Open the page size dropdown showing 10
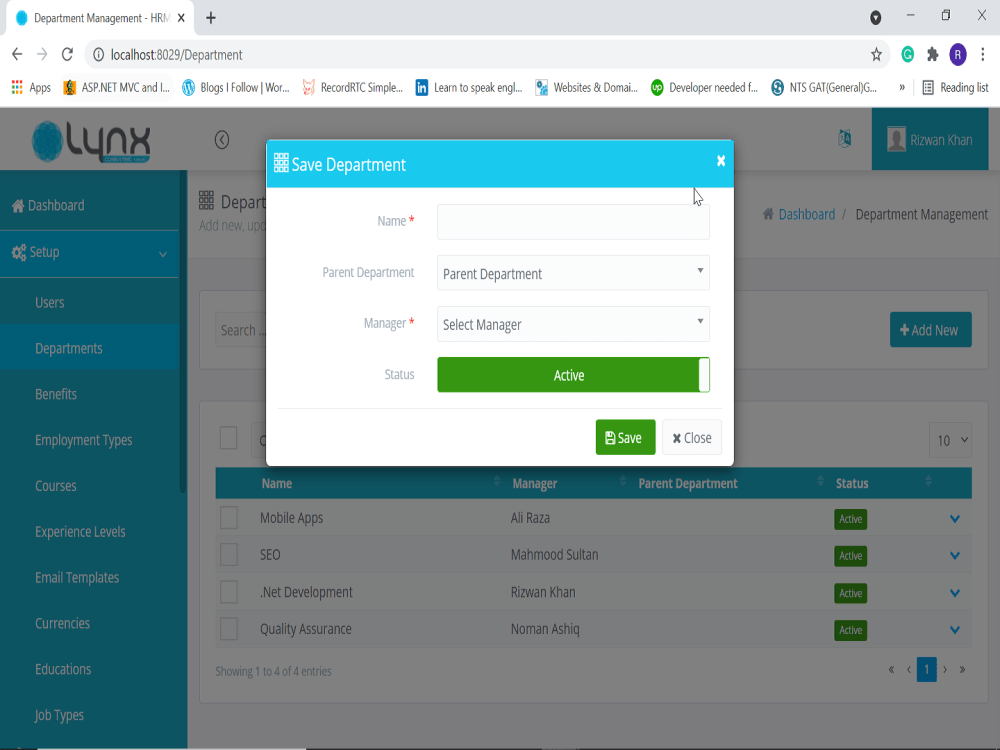This screenshot has width=1000, height=750. pos(950,440)
